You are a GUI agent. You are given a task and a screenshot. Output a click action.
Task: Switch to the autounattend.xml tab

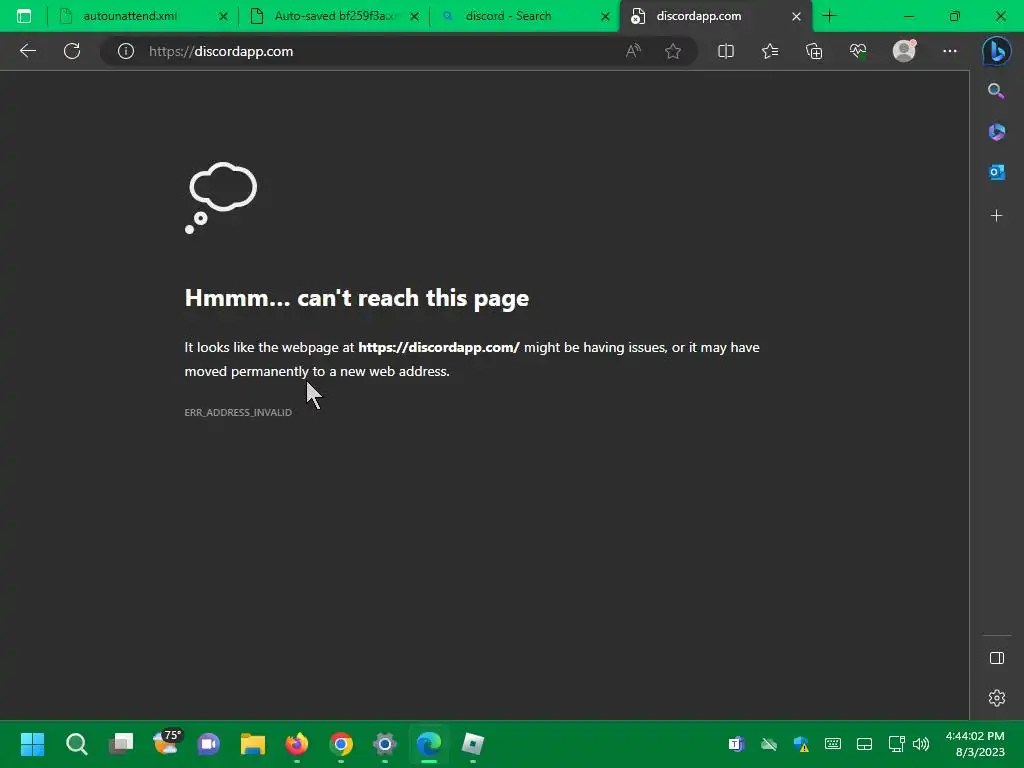[143, 16]
